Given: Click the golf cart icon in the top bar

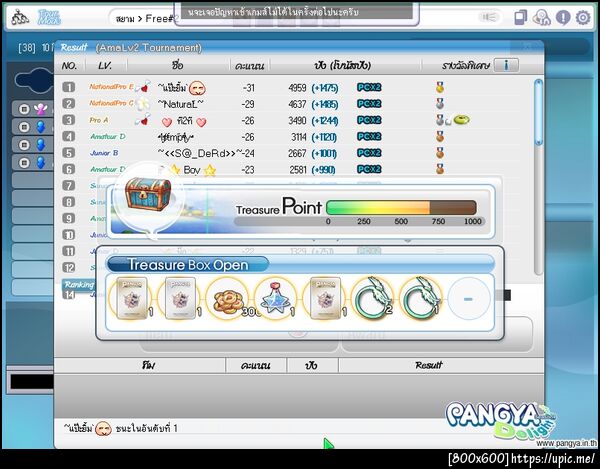Looking at the screenshot, I should [x=20, y=17].
